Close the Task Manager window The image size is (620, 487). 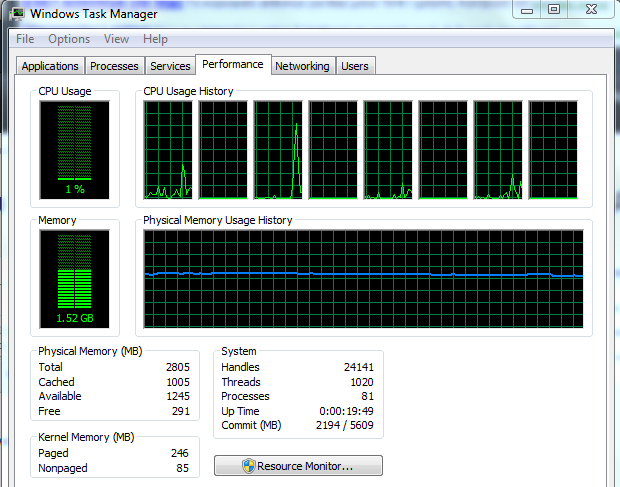coord(591,10)
